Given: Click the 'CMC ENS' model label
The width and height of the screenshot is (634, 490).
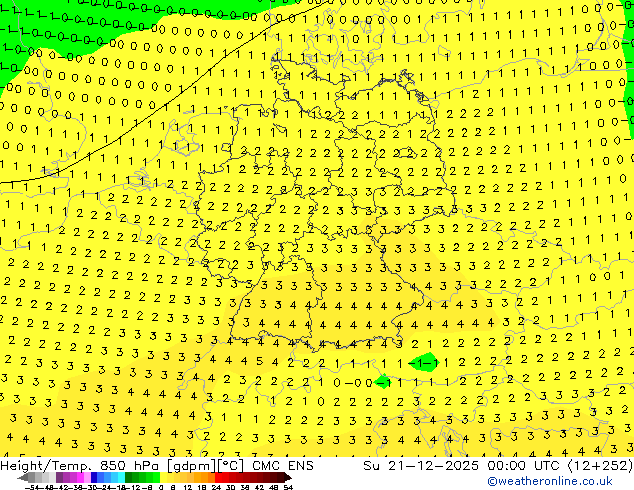Looking at the screenshot, I should click(x=283, y=466).
